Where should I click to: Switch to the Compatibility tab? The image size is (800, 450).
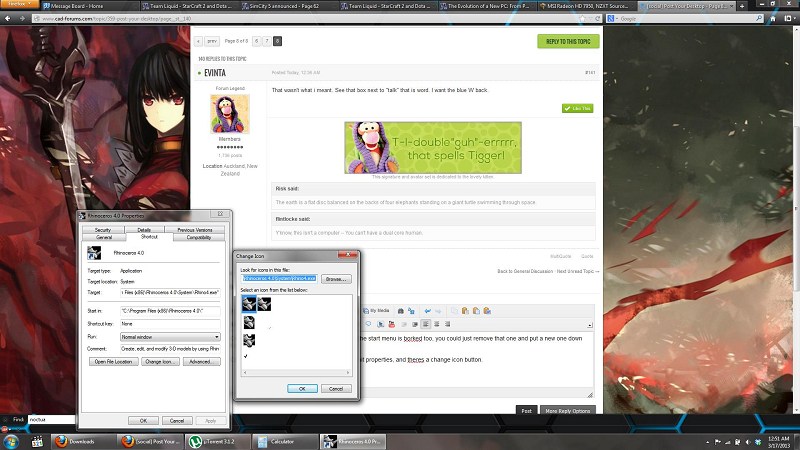198,237
